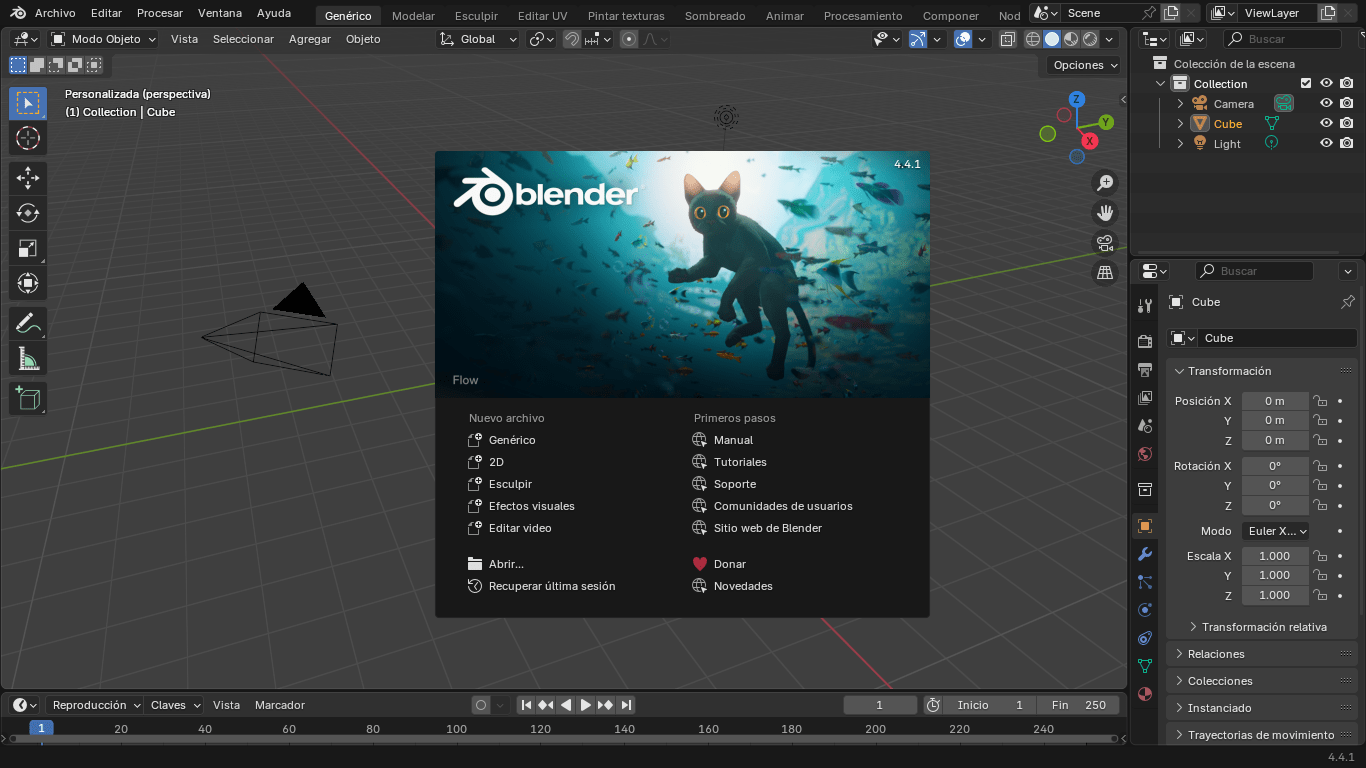This screenshot has height=768, width=1366.
Task: Enable wireframe viewport shading
Action: coord(1033,39)
